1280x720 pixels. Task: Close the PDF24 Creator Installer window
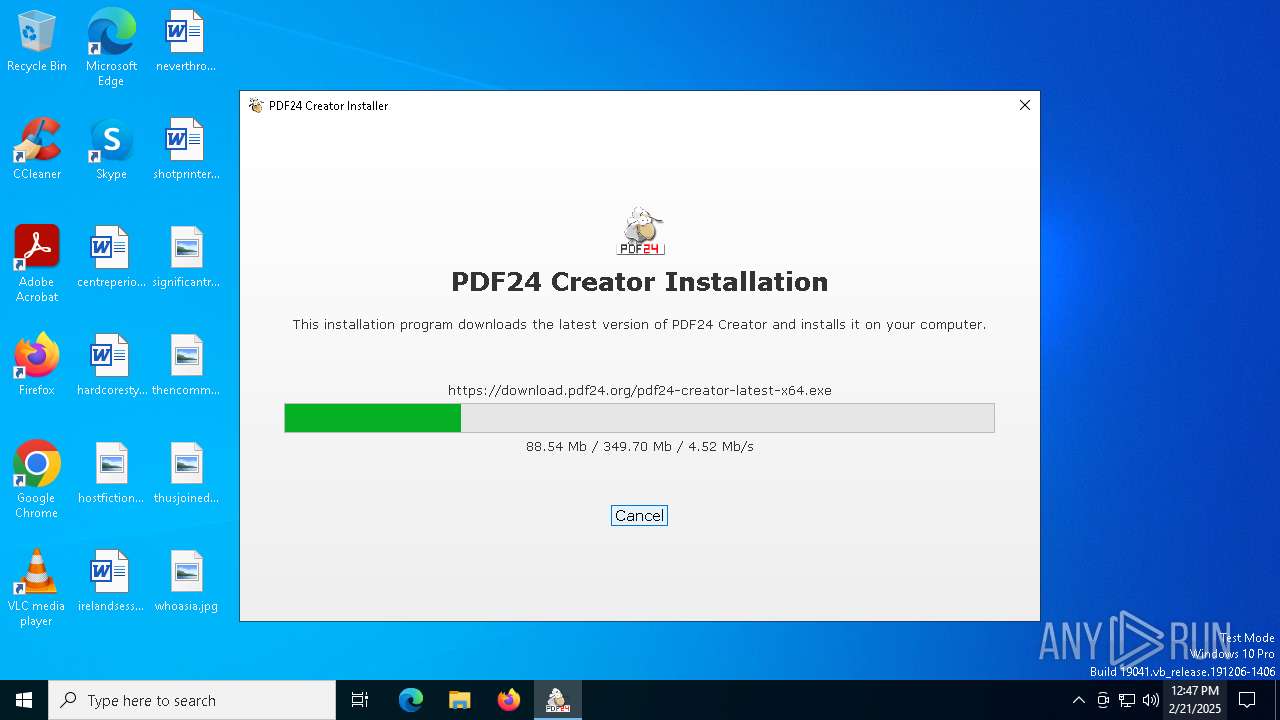(x=1024, y=105)
